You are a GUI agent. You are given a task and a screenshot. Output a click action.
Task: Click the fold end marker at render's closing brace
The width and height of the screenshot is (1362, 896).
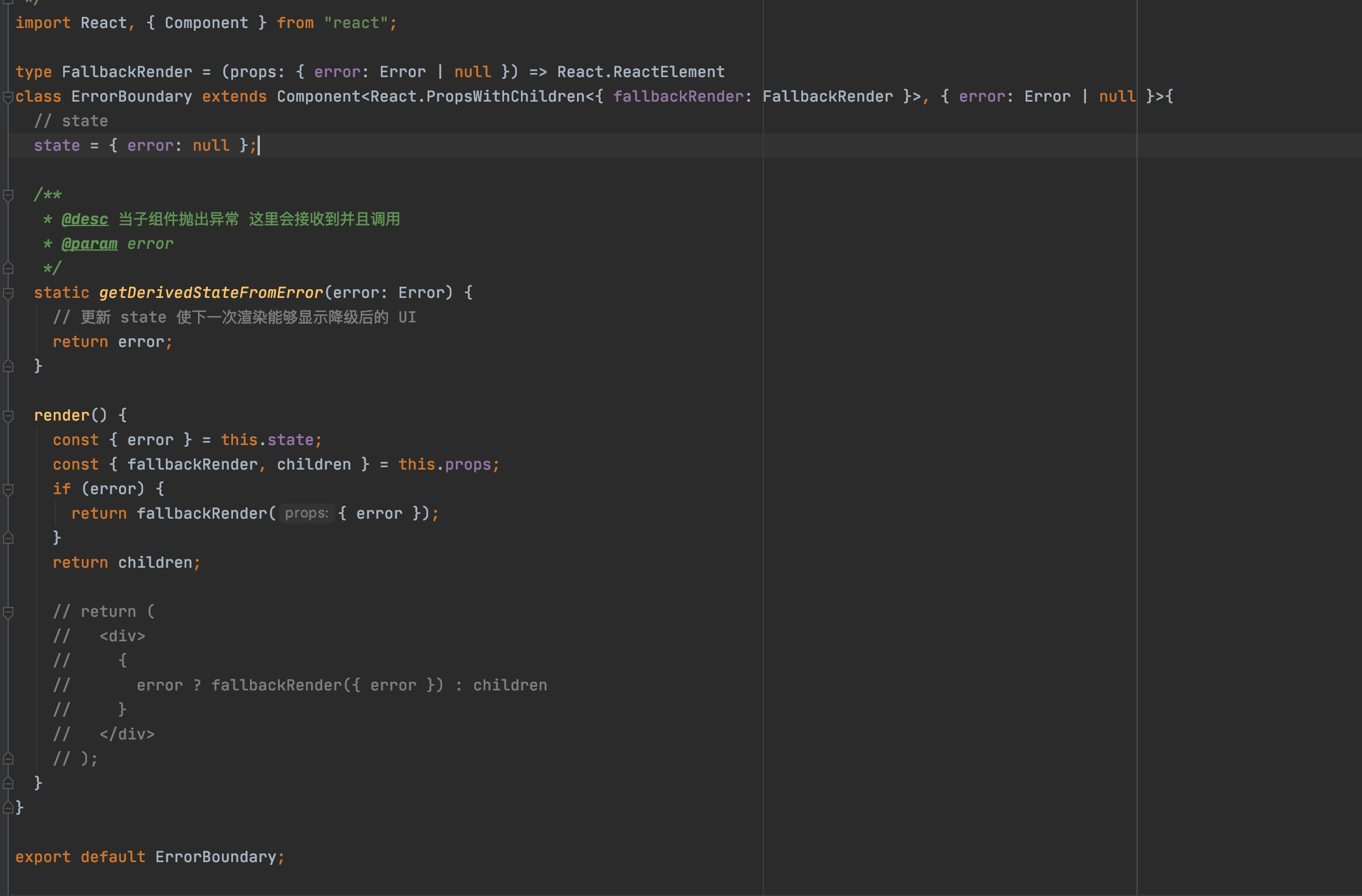pos(8,783)
